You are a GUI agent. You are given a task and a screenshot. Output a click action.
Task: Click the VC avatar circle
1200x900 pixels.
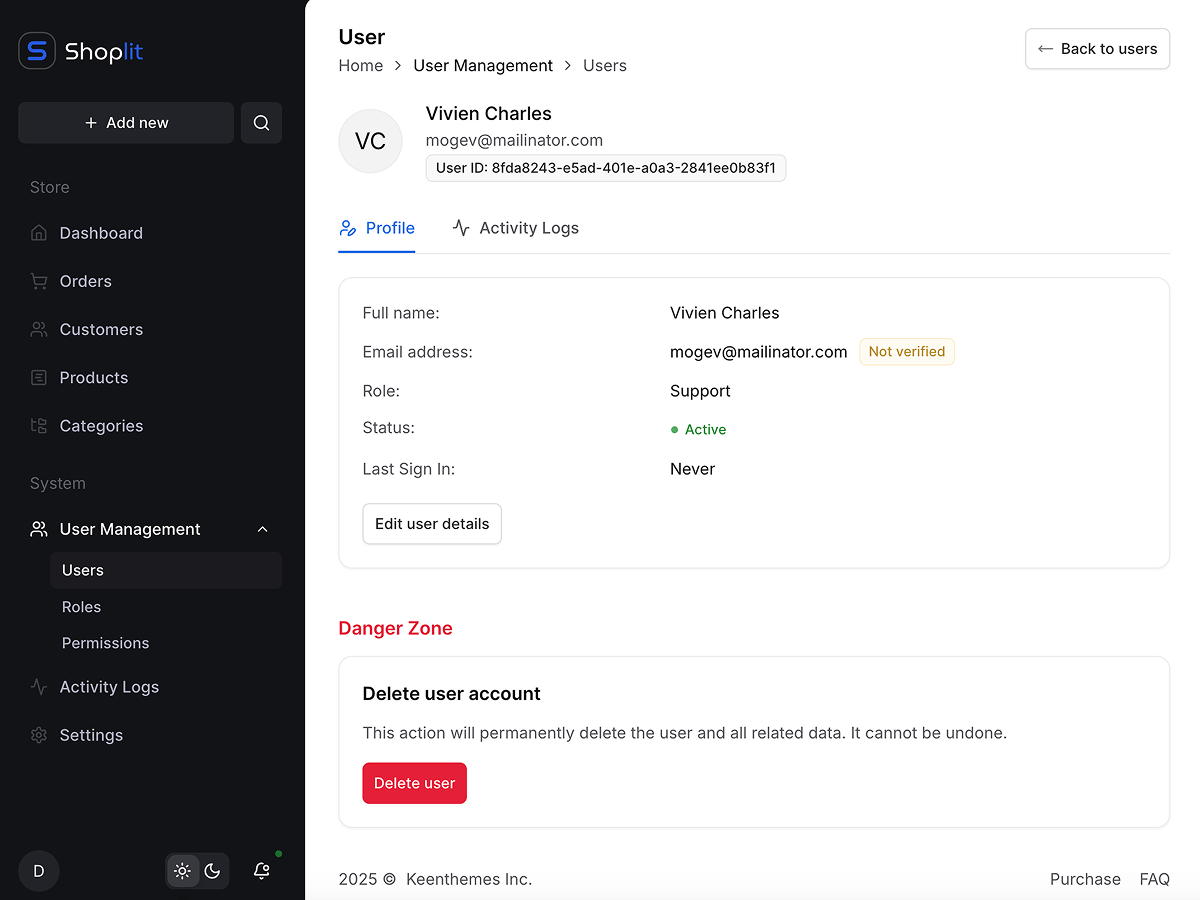click(370, 141)
